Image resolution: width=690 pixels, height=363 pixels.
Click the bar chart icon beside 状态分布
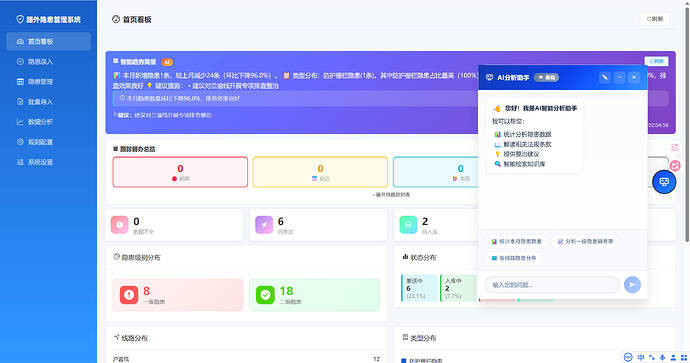click(x=405, y=257)
